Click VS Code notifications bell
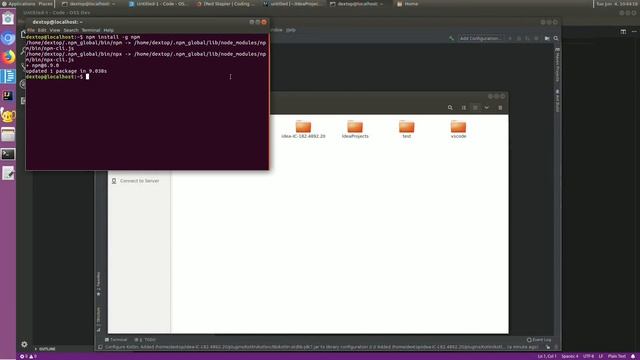Viewport: 640px width, 360px height. point(633,356)
